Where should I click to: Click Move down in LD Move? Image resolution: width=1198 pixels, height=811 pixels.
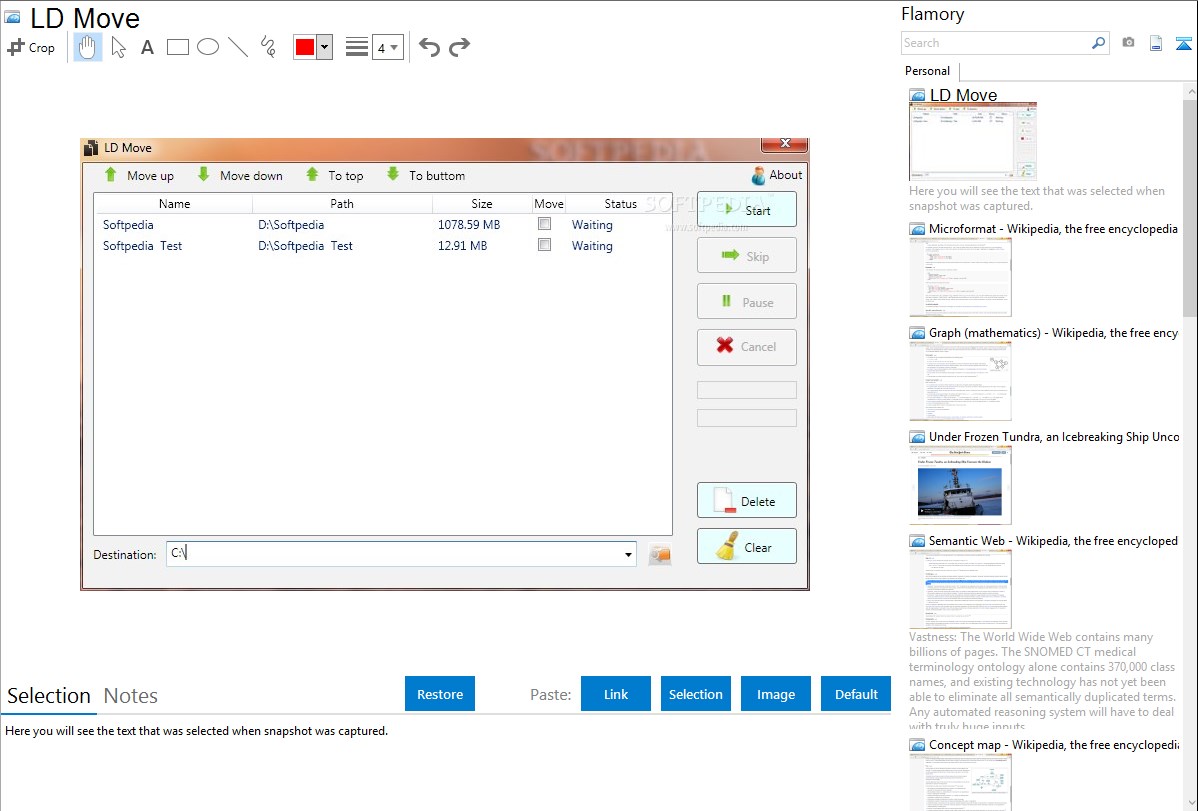click(x=240, y=175)
